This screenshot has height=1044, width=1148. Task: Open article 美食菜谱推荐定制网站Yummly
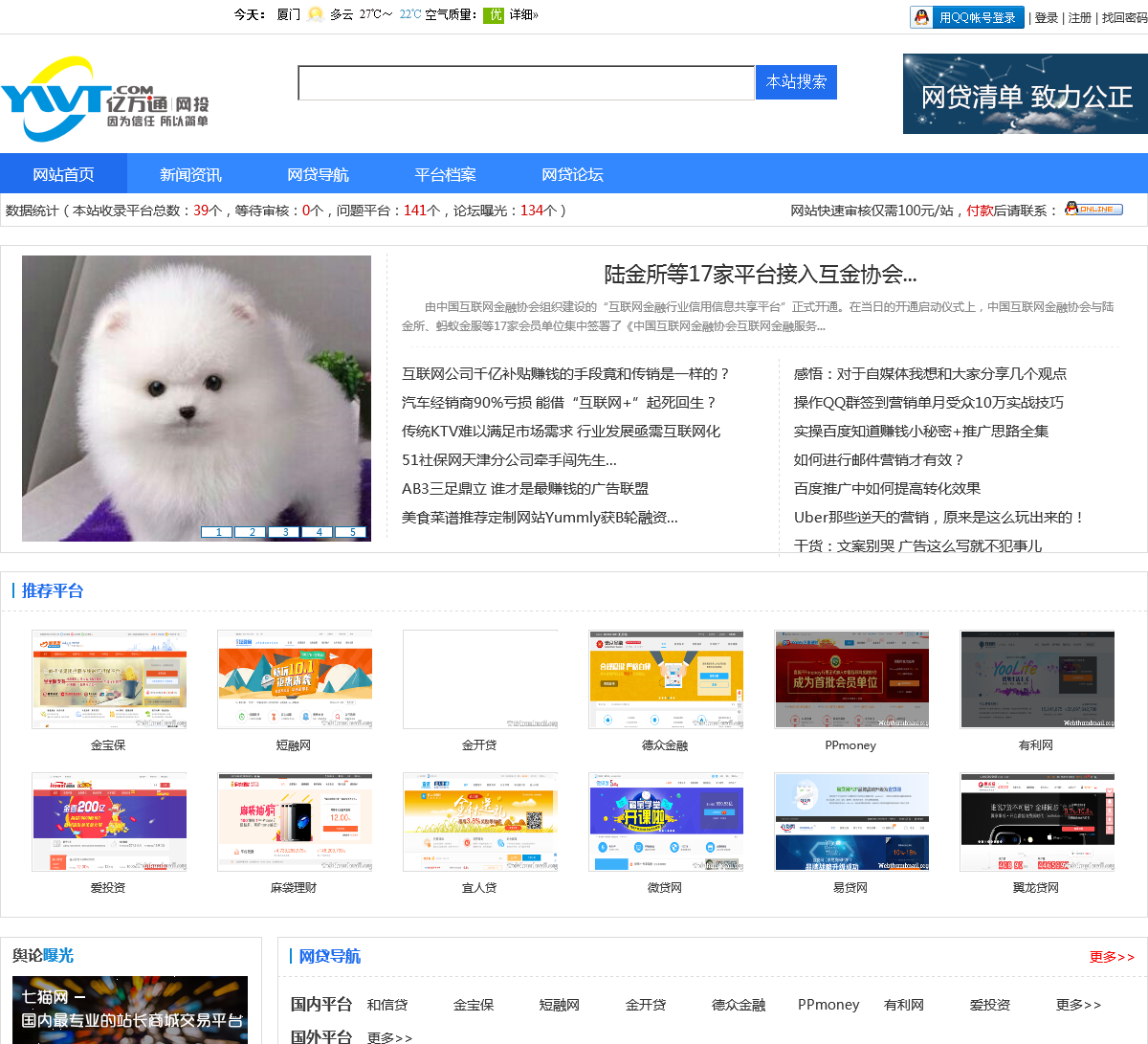click(x=540, y=518)
